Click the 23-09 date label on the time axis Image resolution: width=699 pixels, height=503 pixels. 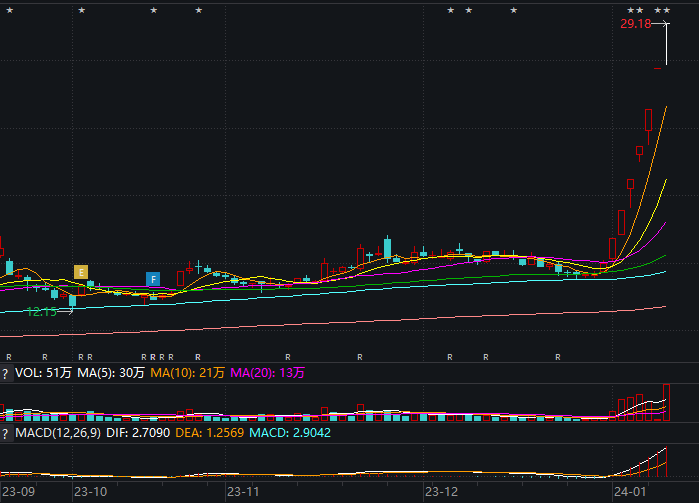19,492
